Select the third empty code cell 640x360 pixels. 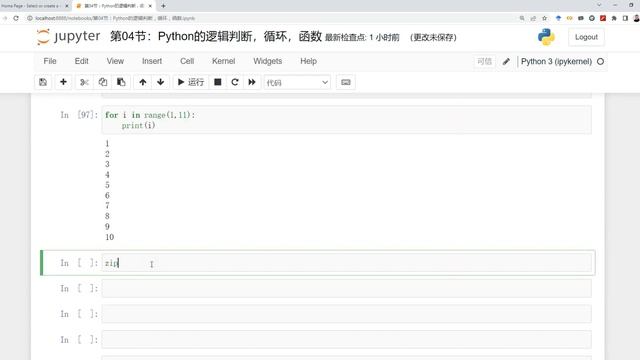(x=346, y=314)
